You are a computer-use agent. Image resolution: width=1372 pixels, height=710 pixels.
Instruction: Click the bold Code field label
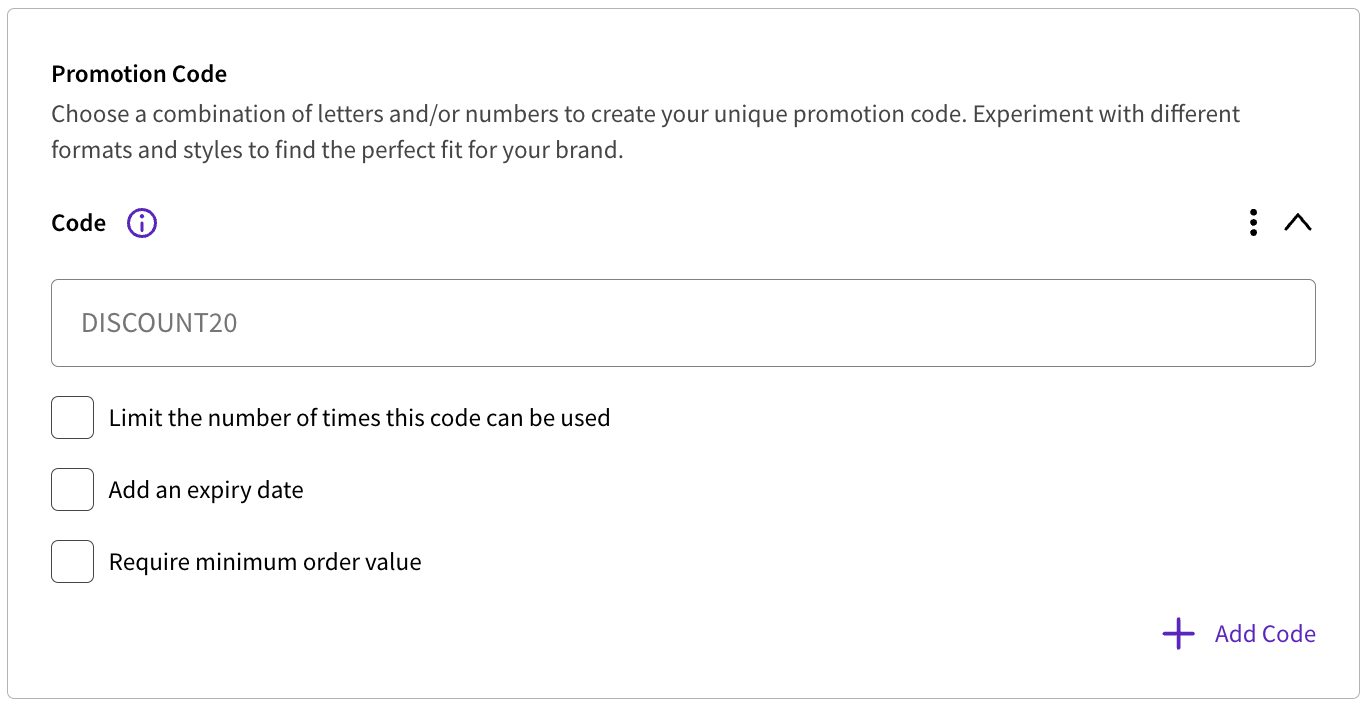78,223
